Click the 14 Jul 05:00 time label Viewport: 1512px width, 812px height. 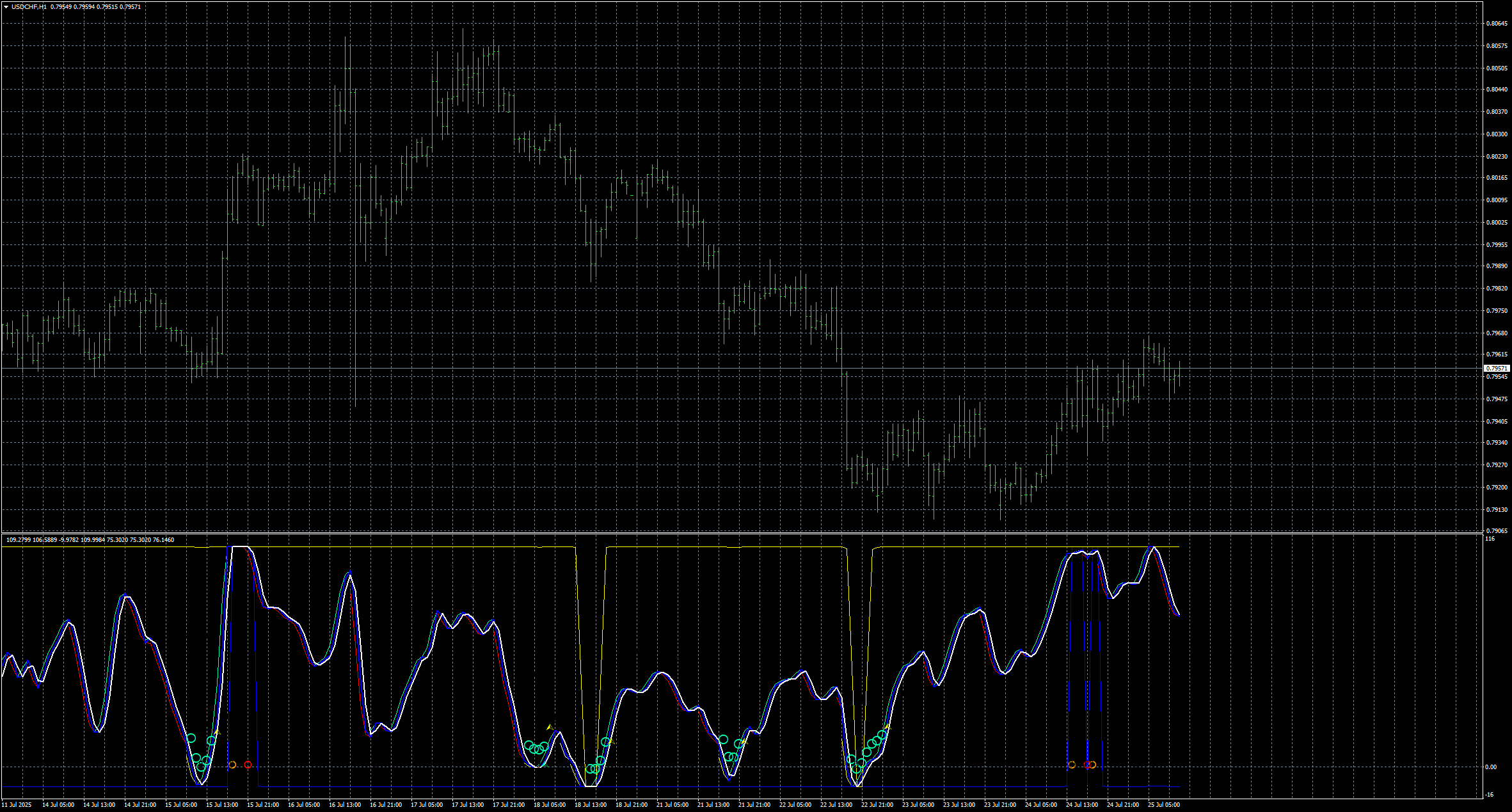tap(58, 805)
